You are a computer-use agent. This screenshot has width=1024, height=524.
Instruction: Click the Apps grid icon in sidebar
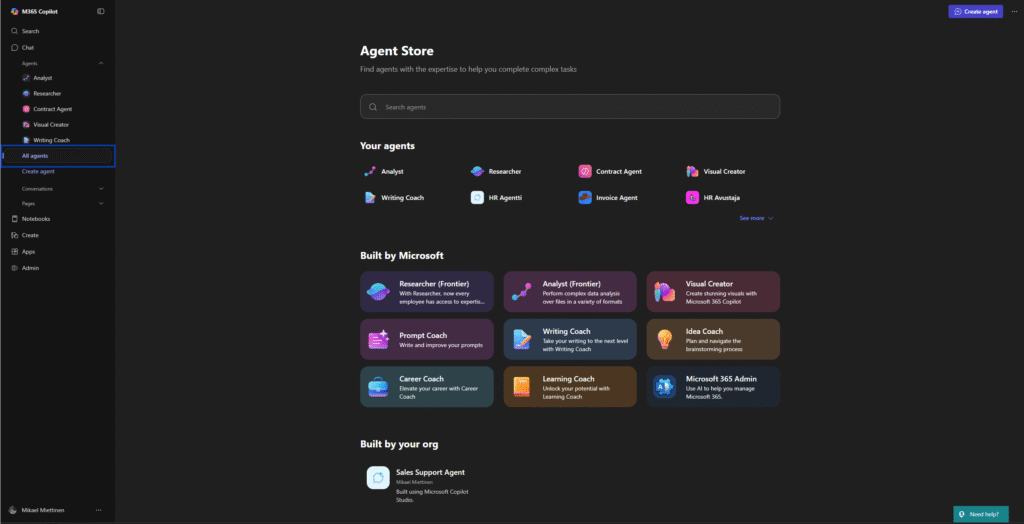tap(14, 252)
